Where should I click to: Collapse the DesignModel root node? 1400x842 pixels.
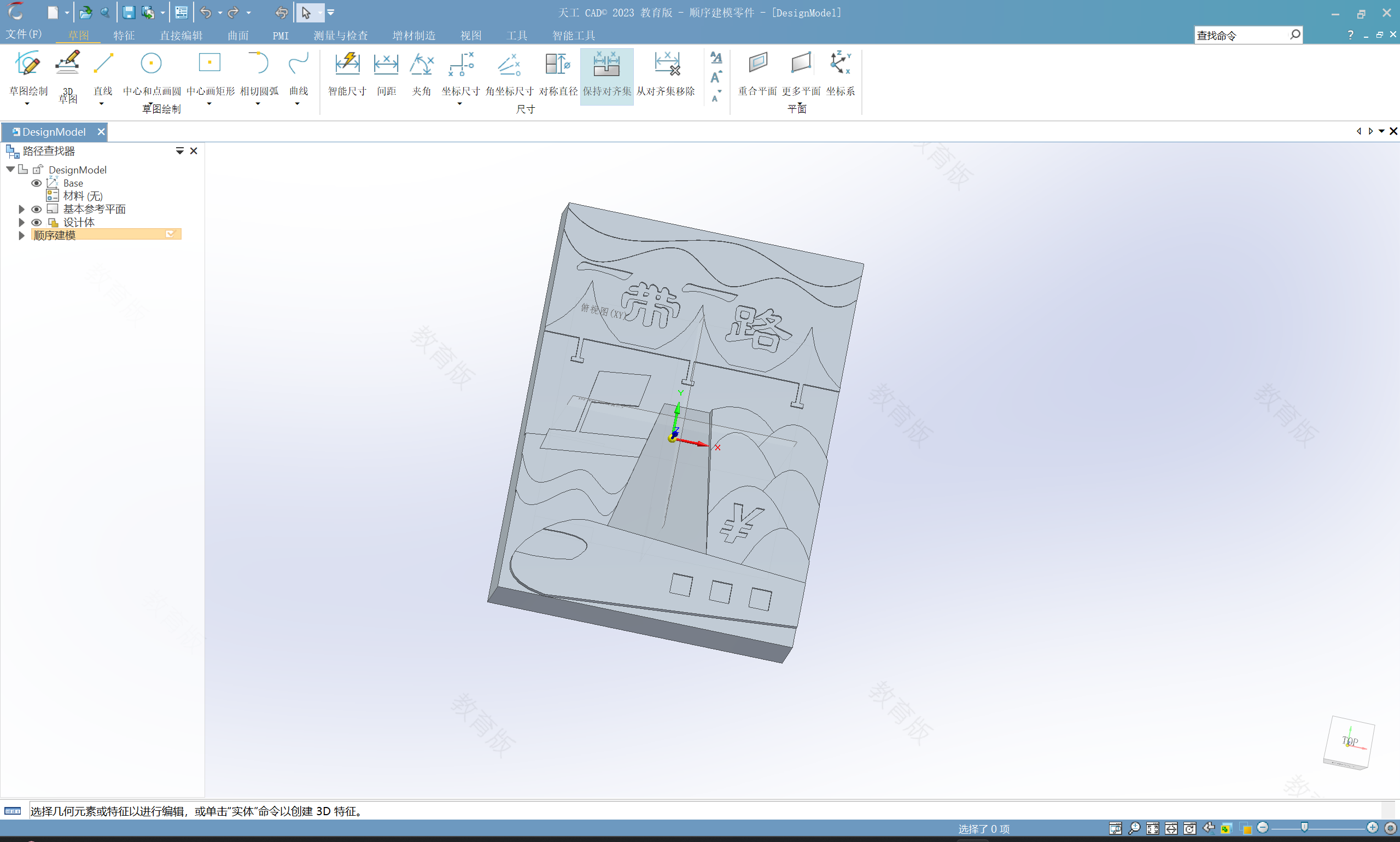pos(10,169)
